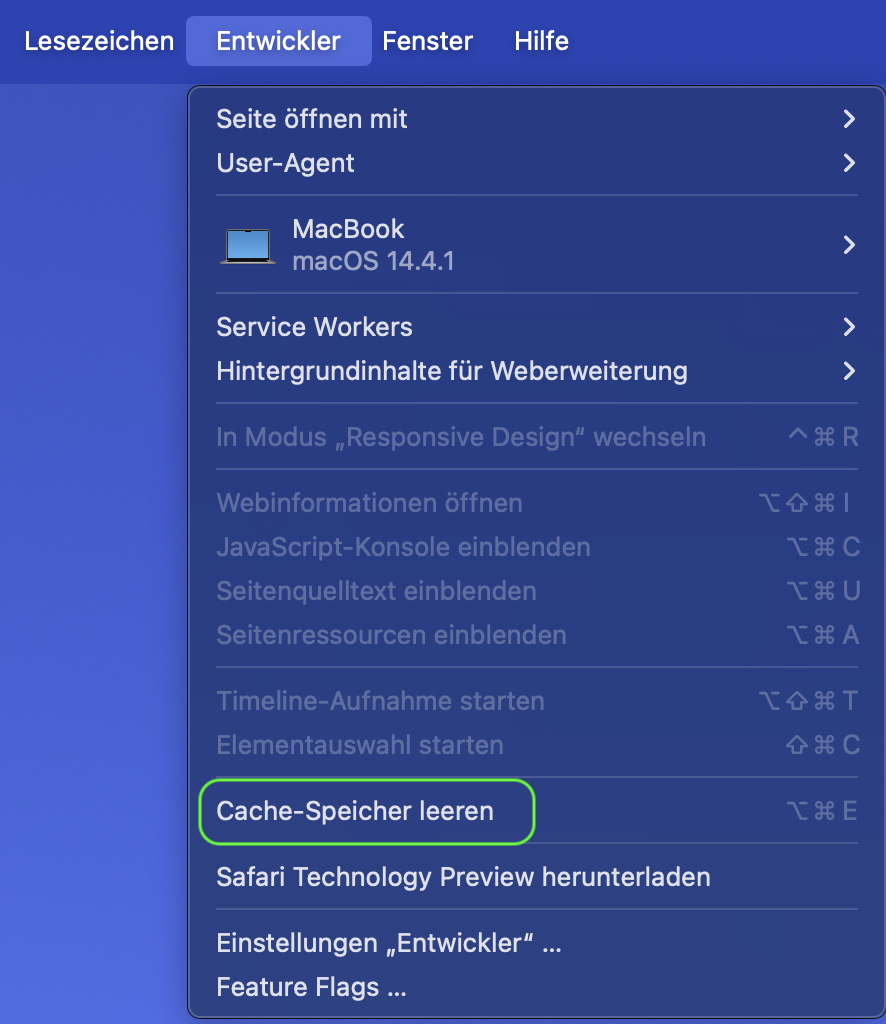Open the Lesezeichen menu
Screen dimensions: 886x1024
(x=99, y=41)
